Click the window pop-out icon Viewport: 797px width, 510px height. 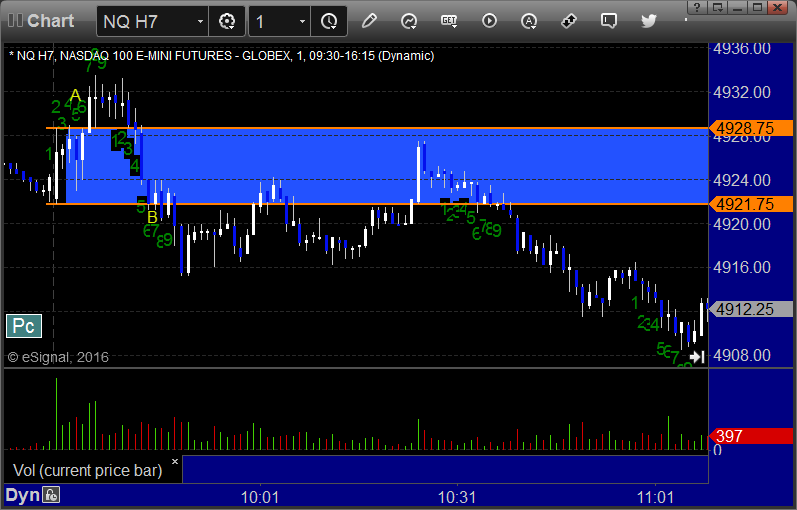[717, 8]
